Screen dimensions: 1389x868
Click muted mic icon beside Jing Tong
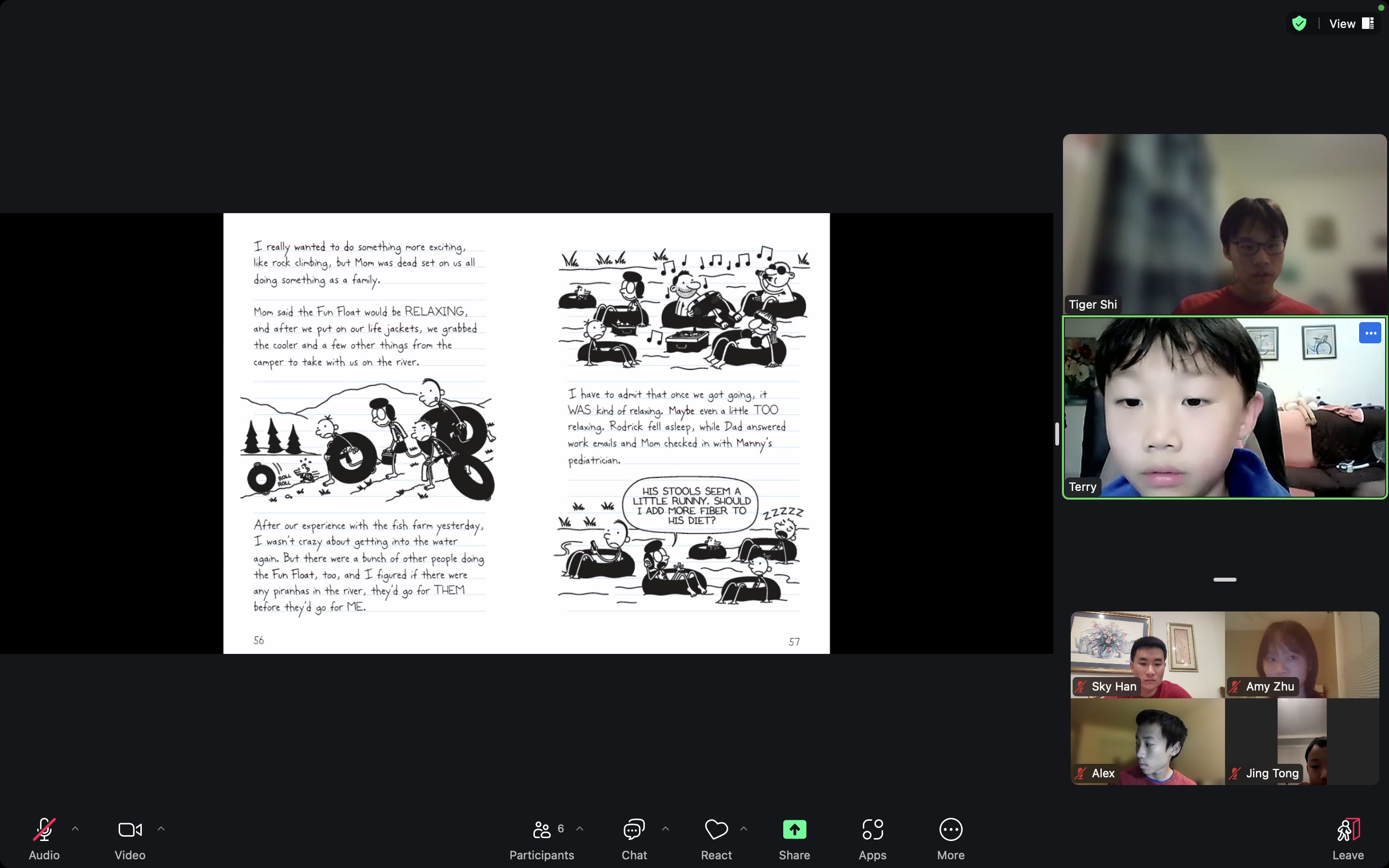pos(1235,773)
